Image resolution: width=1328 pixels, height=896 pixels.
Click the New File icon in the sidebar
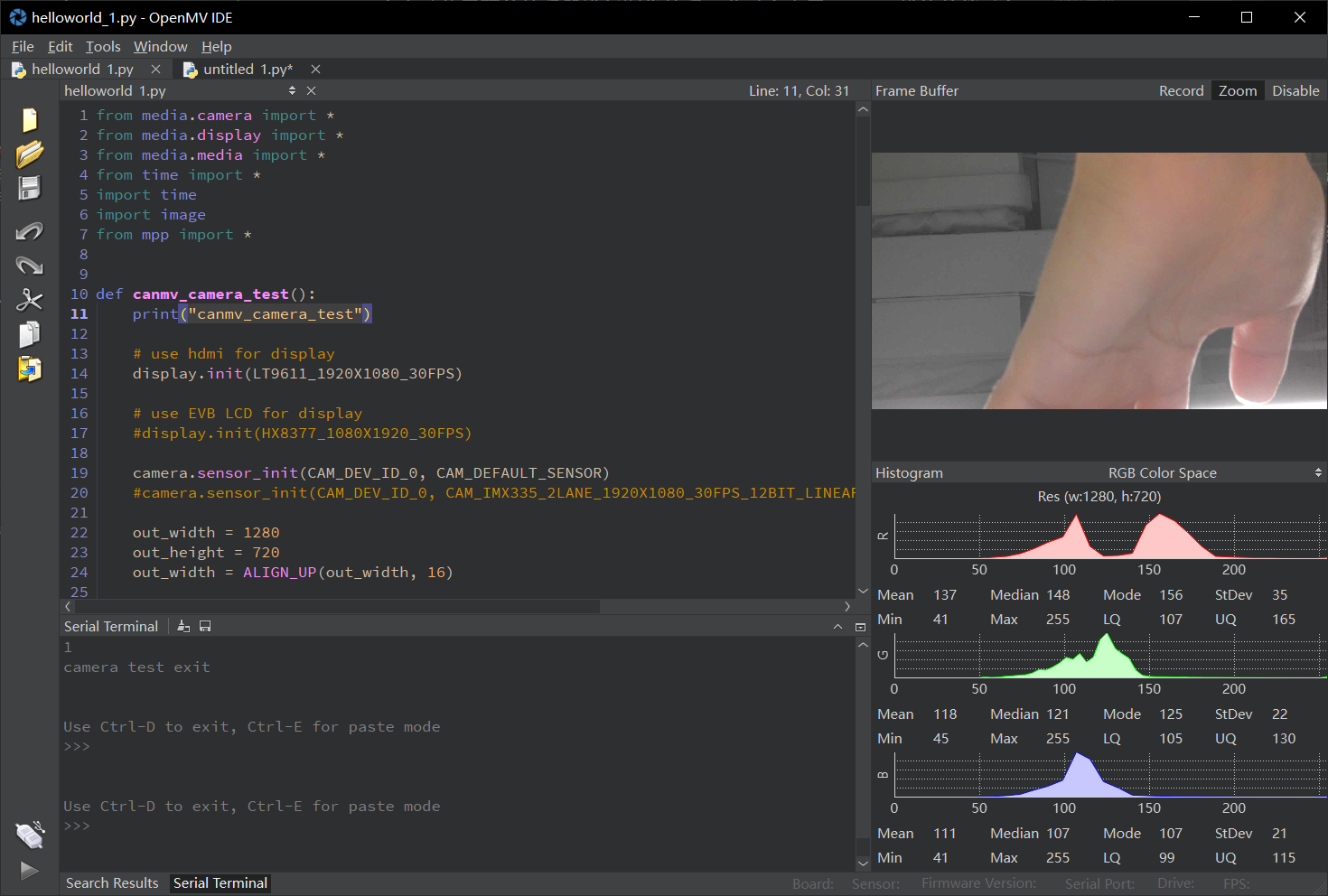(30, 120)
